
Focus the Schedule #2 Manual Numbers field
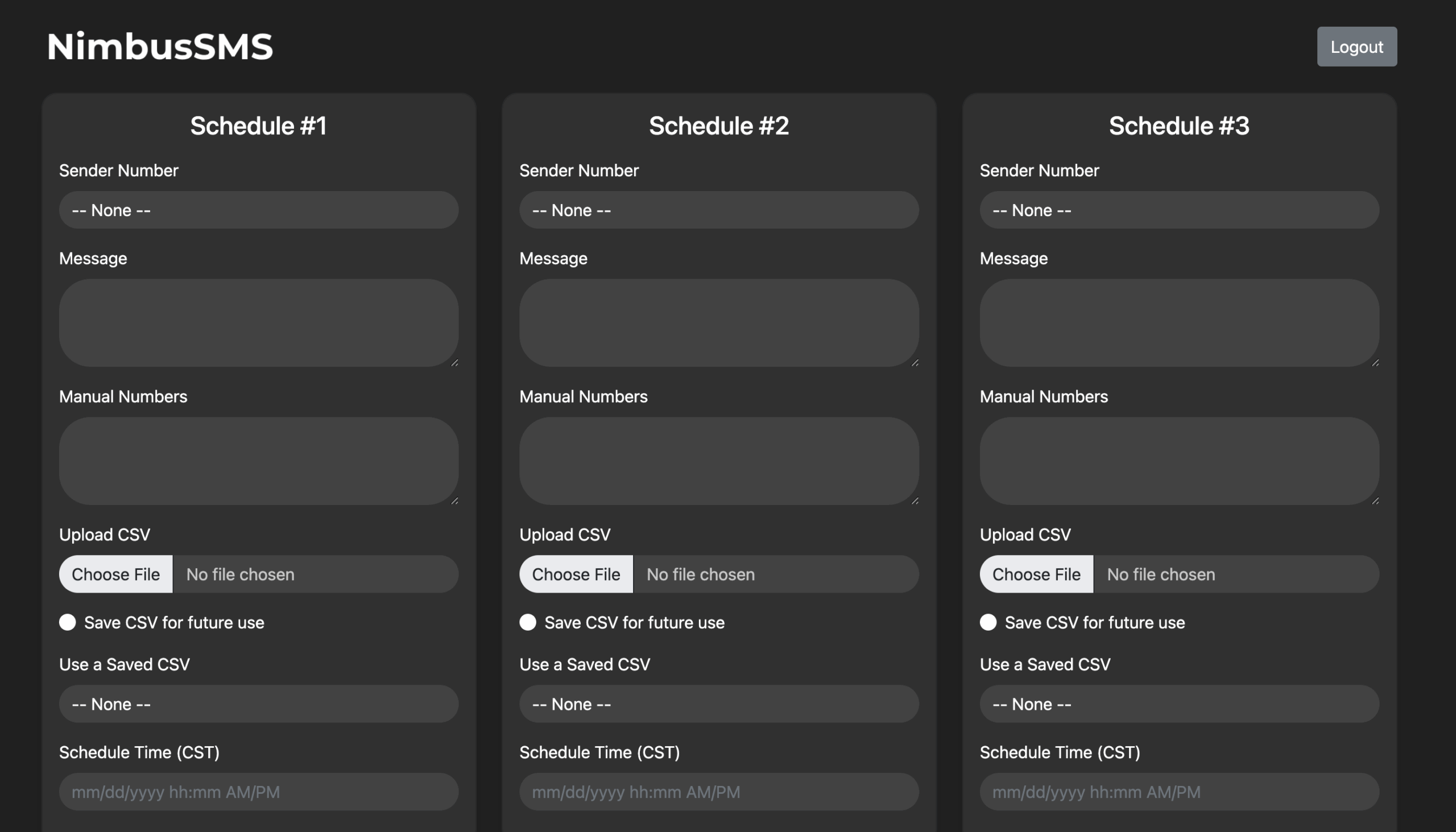[719, 461]
